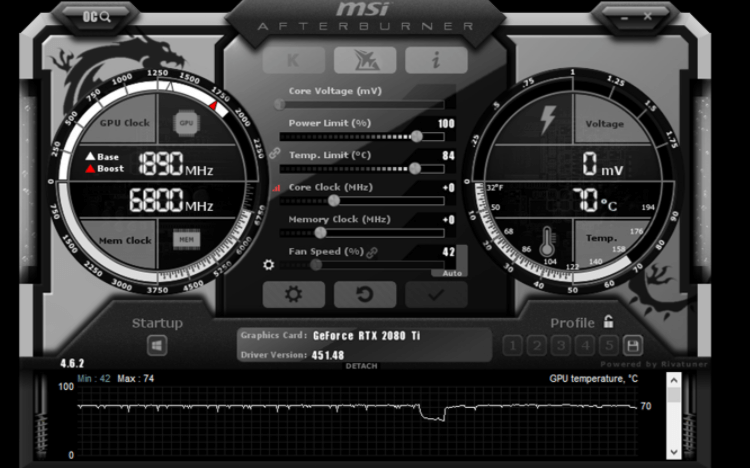Viewport: 750px width, 468px height.
Task: Click the airplane logo button
Action: 364,60
